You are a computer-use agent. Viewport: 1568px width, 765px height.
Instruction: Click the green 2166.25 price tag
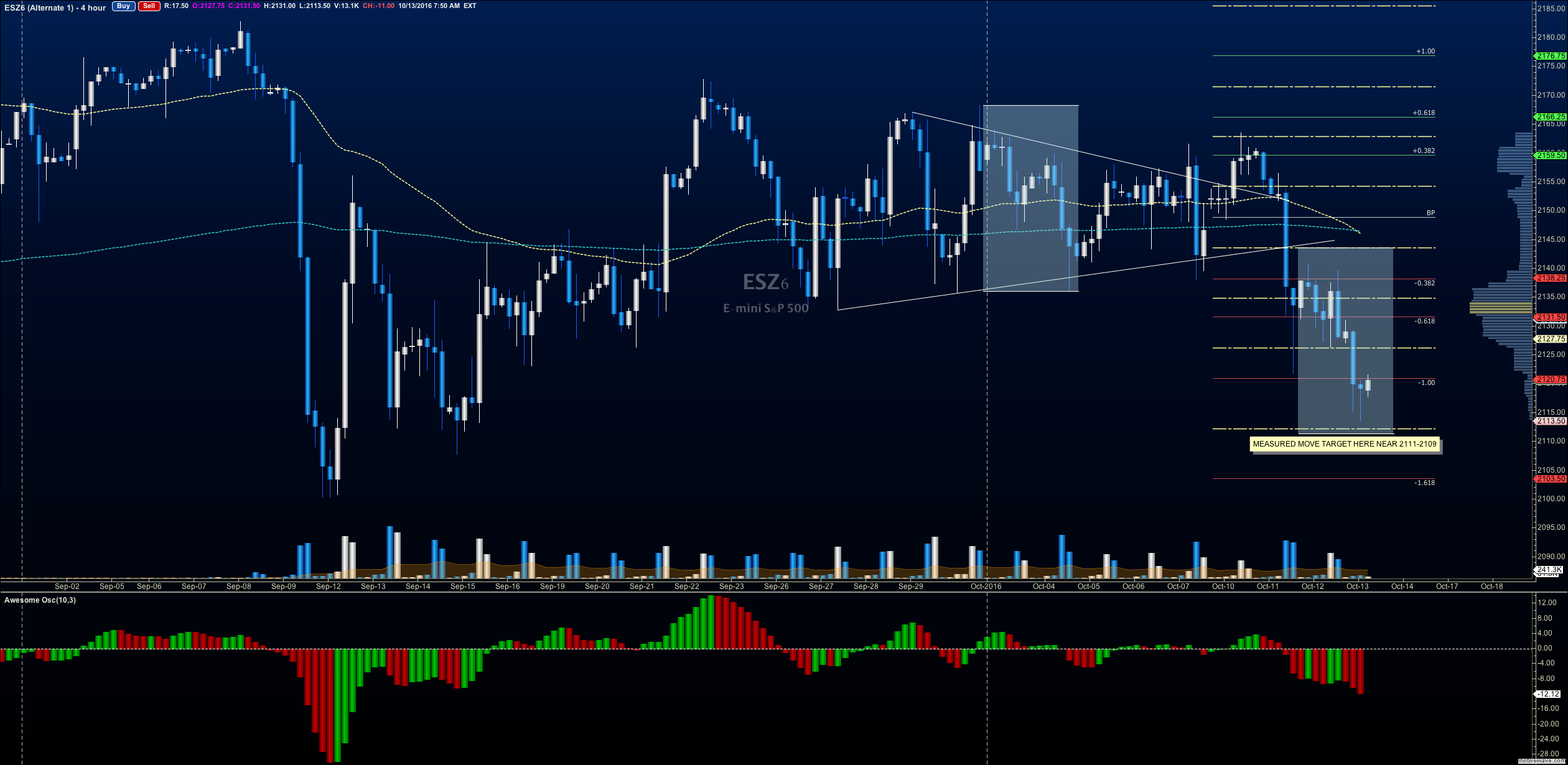click(1550, 117)
